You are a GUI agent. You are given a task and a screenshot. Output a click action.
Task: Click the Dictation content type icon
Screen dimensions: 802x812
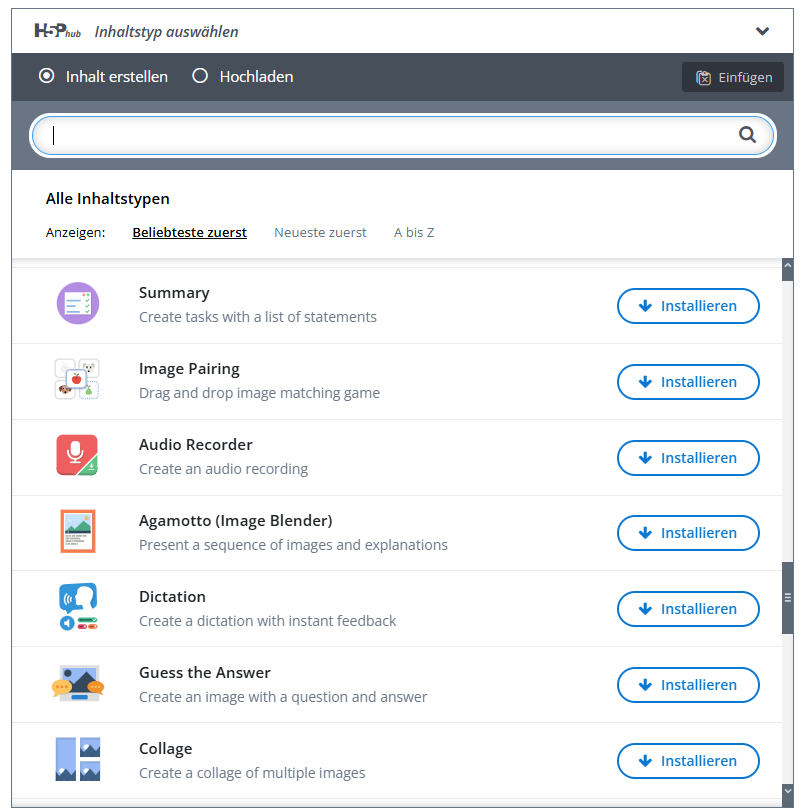pyautogui.click(x=78, y=607)
